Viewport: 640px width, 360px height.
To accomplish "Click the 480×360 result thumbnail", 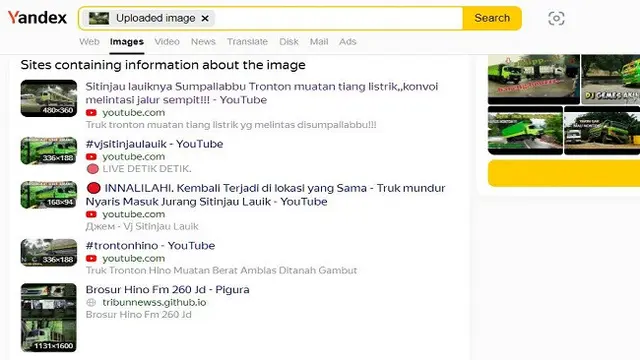I will (x=49, y=98).
